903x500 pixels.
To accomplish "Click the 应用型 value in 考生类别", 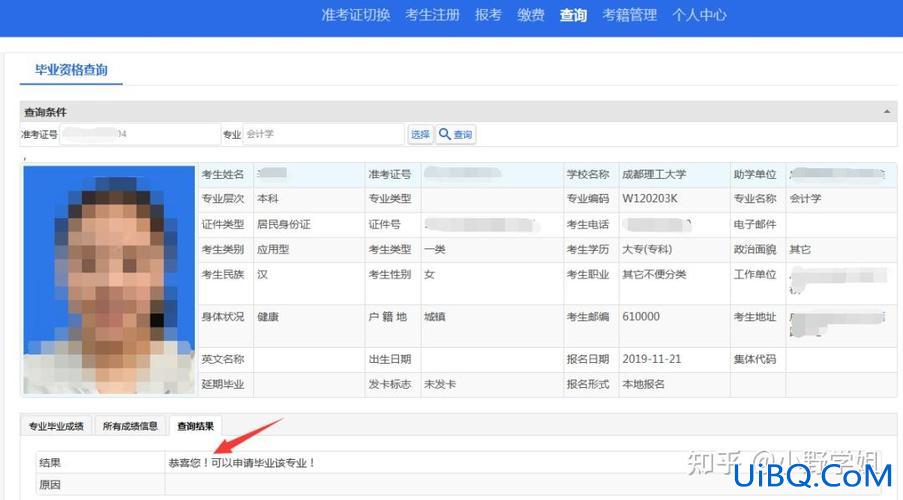I will tap(273, 249).
